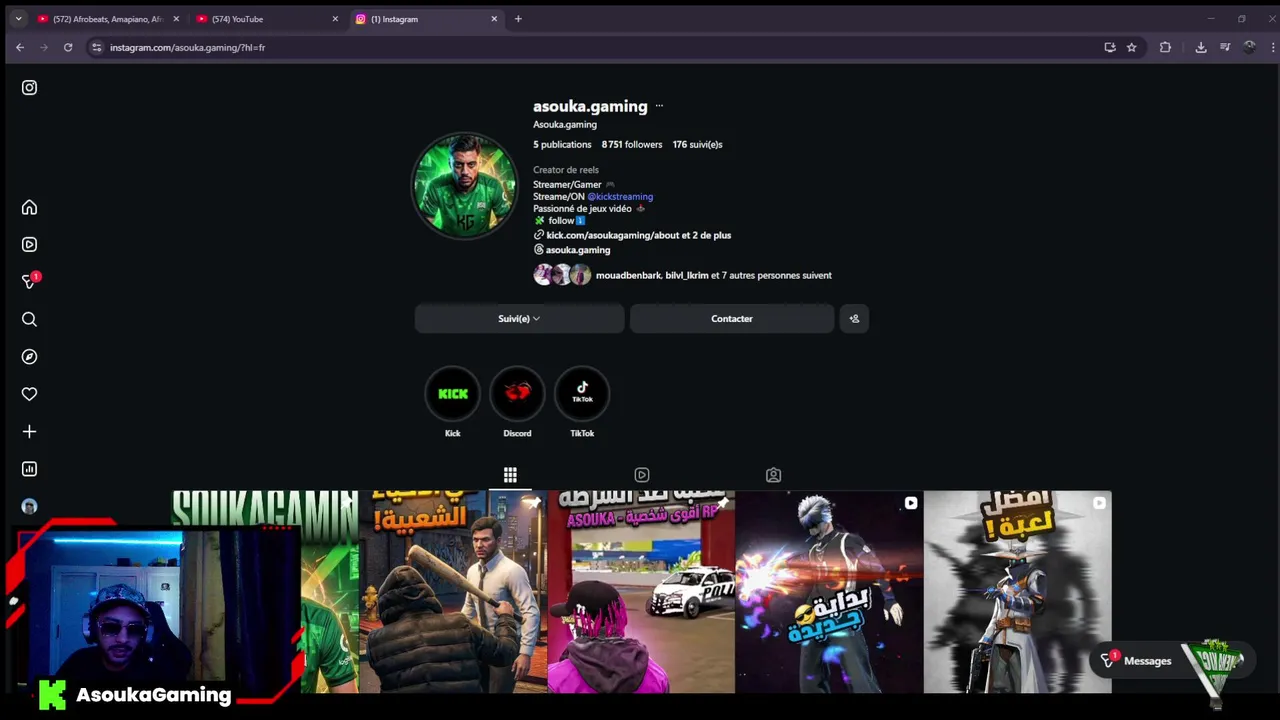The height and width of the screenshot is (720, 1280).
Task: Open the TikTok story highlight
Action: click(x=582, y=394)
